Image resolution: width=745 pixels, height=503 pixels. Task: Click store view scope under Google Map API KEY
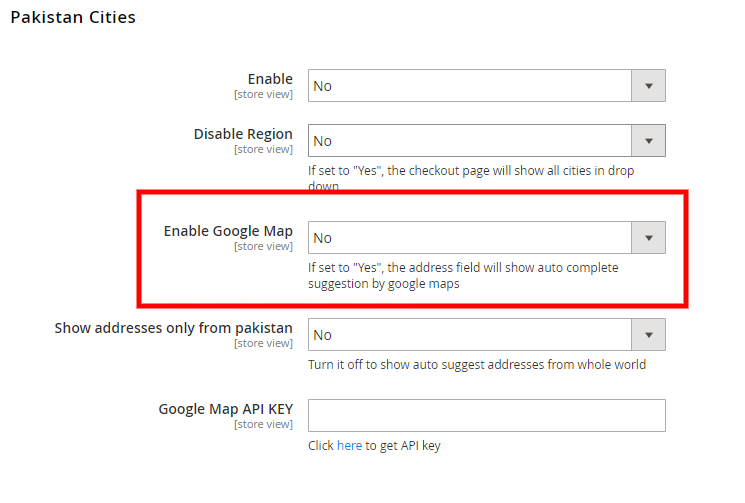pyautogui.click(x=263, y=424)
